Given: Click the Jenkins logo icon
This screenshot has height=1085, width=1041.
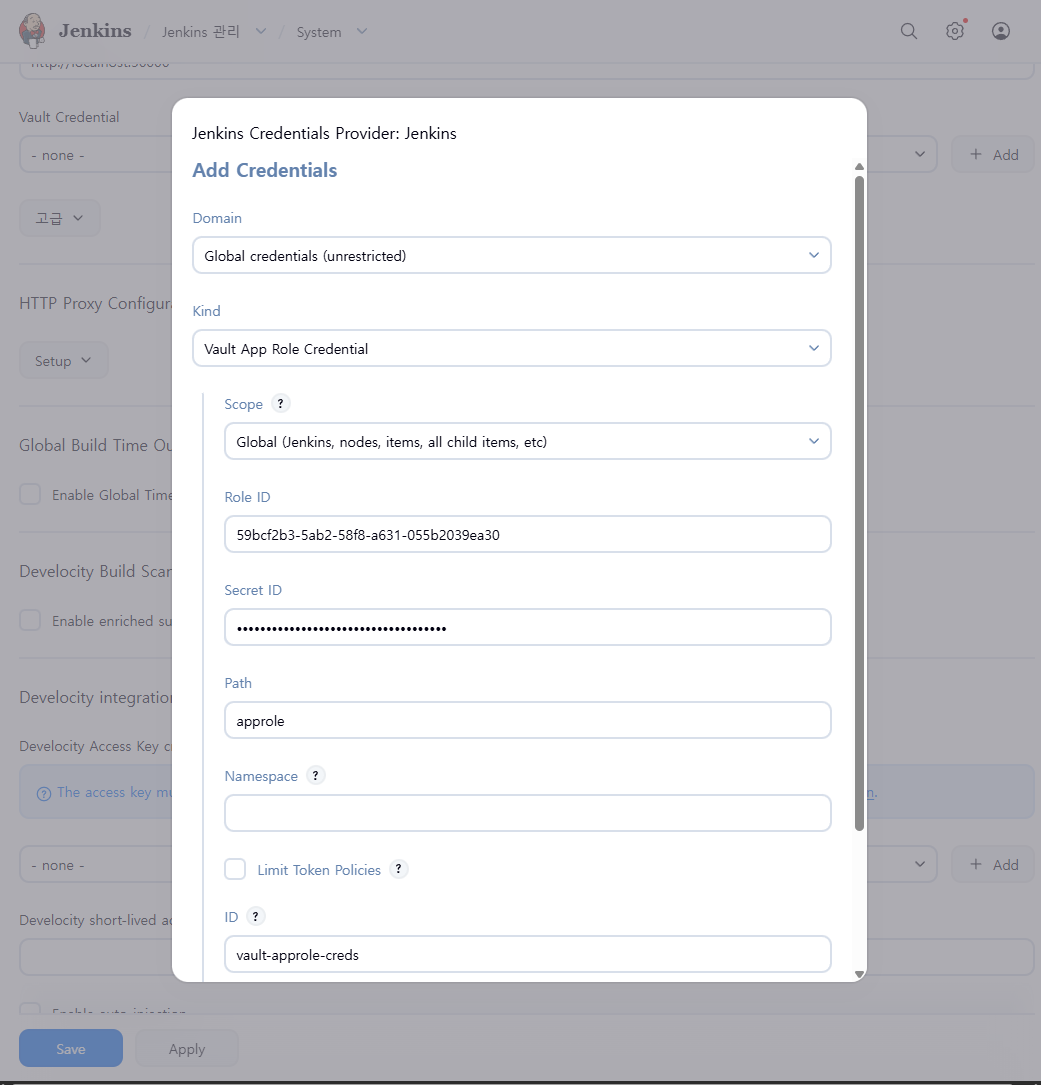Looking at the screenshot, I should point(32,31).
